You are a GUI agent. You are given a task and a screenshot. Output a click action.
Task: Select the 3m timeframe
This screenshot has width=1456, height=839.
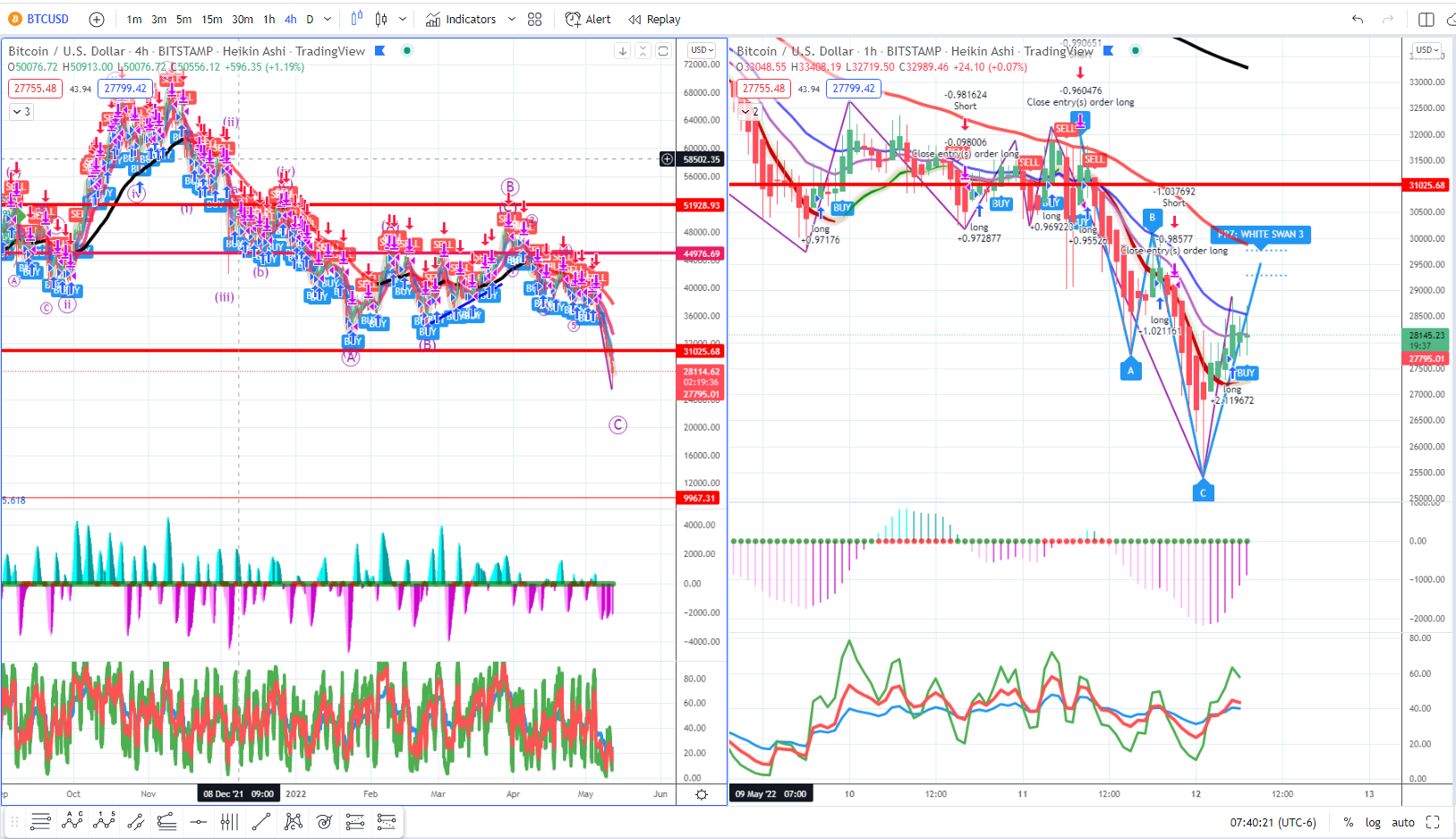click(158, 19)
